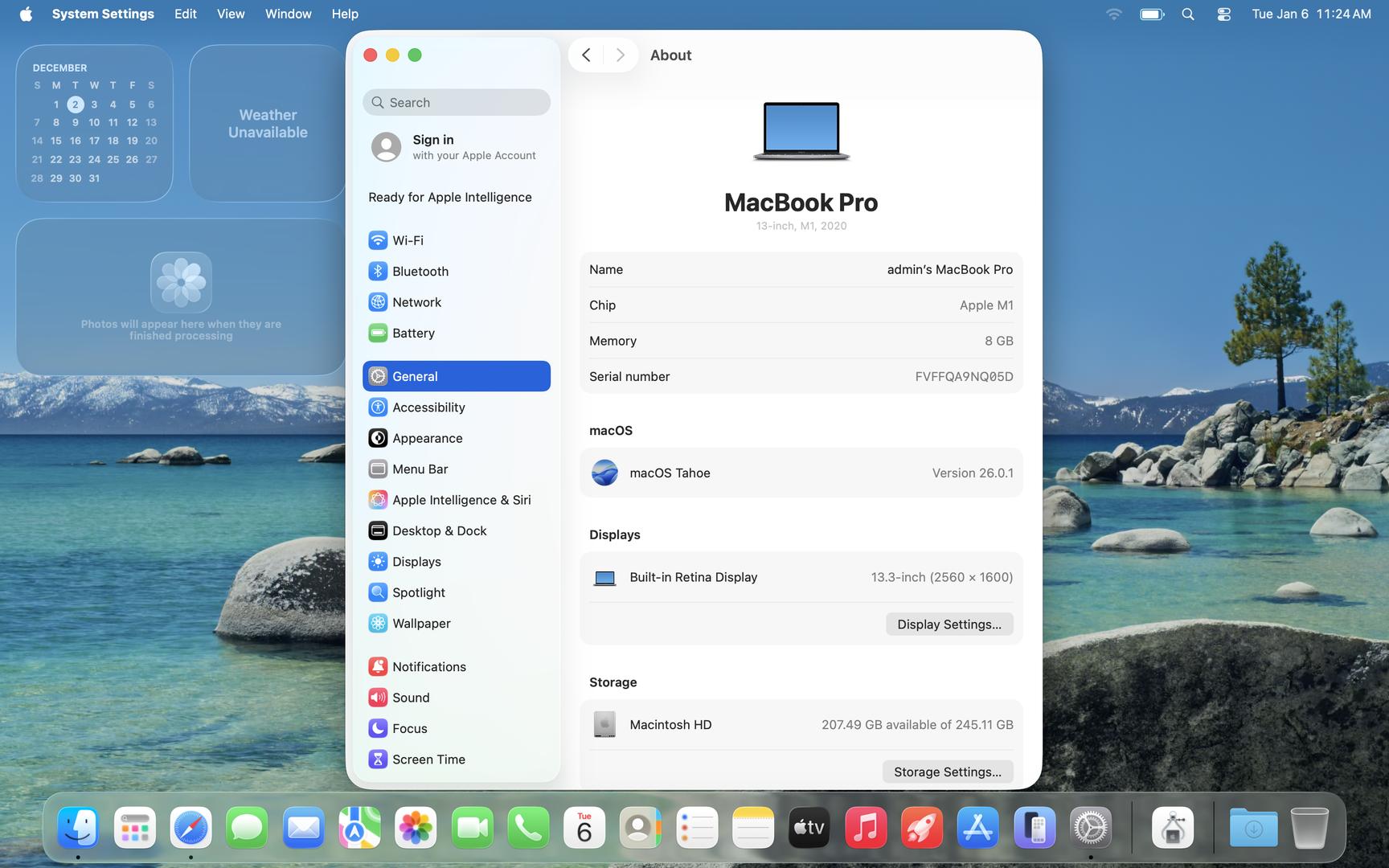The width and height of the screenshot is (1389, 868).
Task: Click the macOS Tahoe version row
Action: (x=801, y=473)
